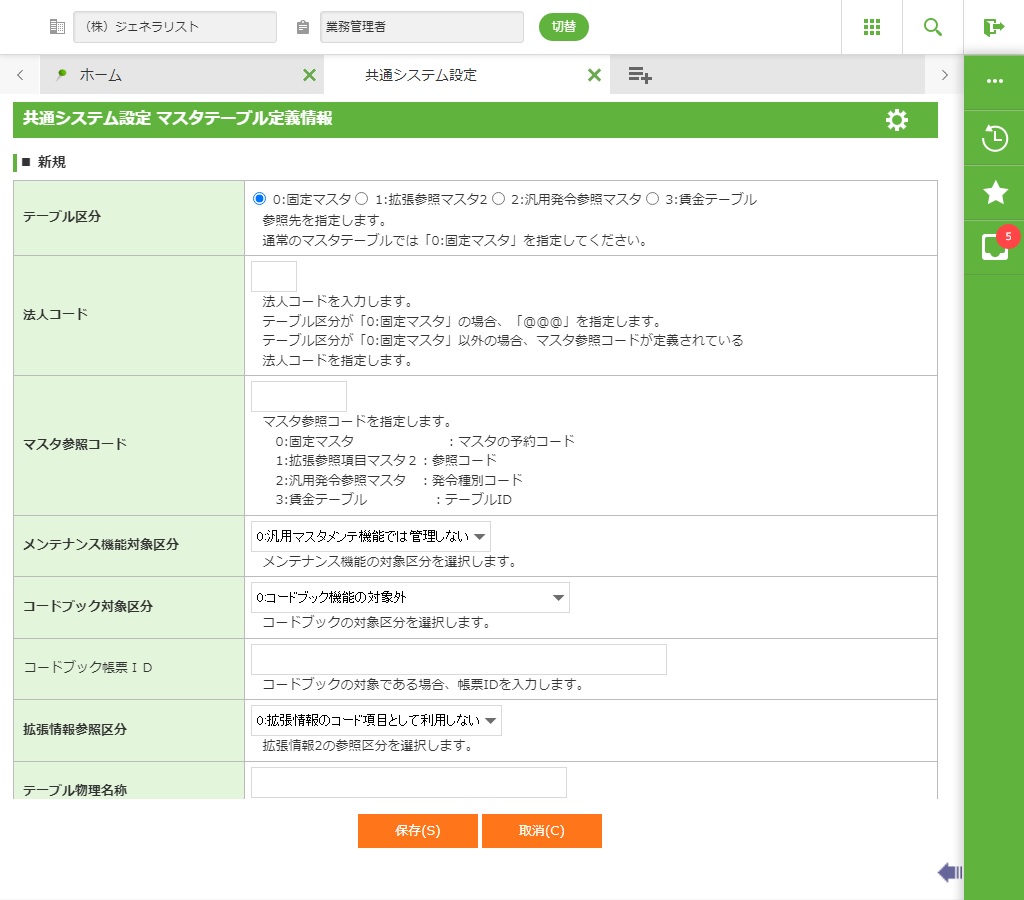Click the 取消(C) button
This screenshot has width=1024, height=900.
click(x=541, y=831)
